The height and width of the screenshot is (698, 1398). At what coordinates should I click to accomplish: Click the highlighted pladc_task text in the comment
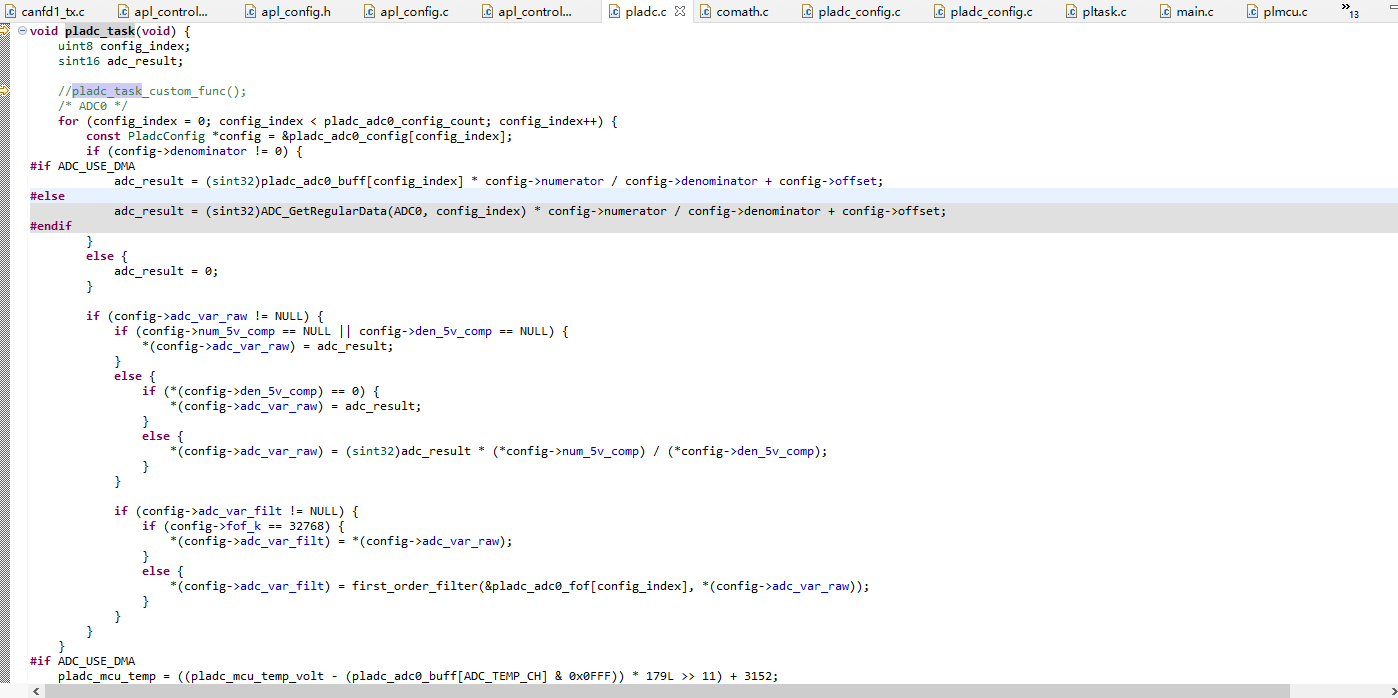tap(107, 91)
